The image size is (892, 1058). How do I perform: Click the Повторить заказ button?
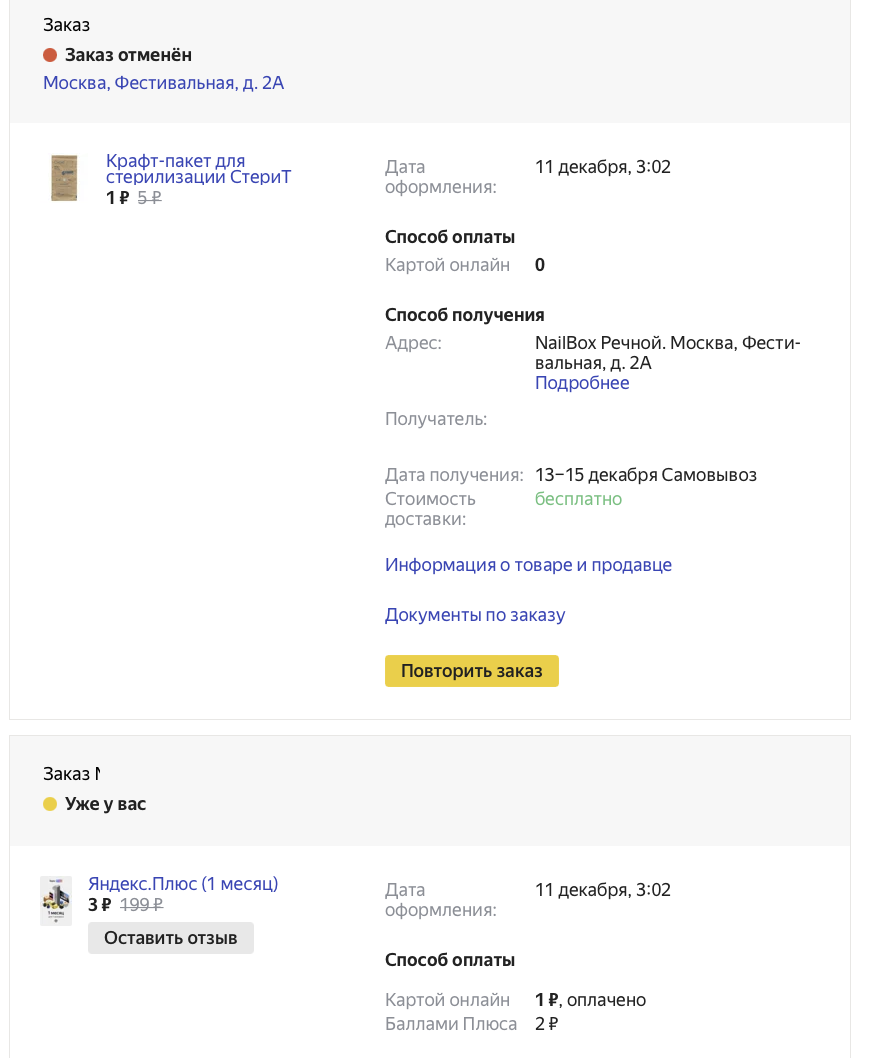tap(472, 671)
